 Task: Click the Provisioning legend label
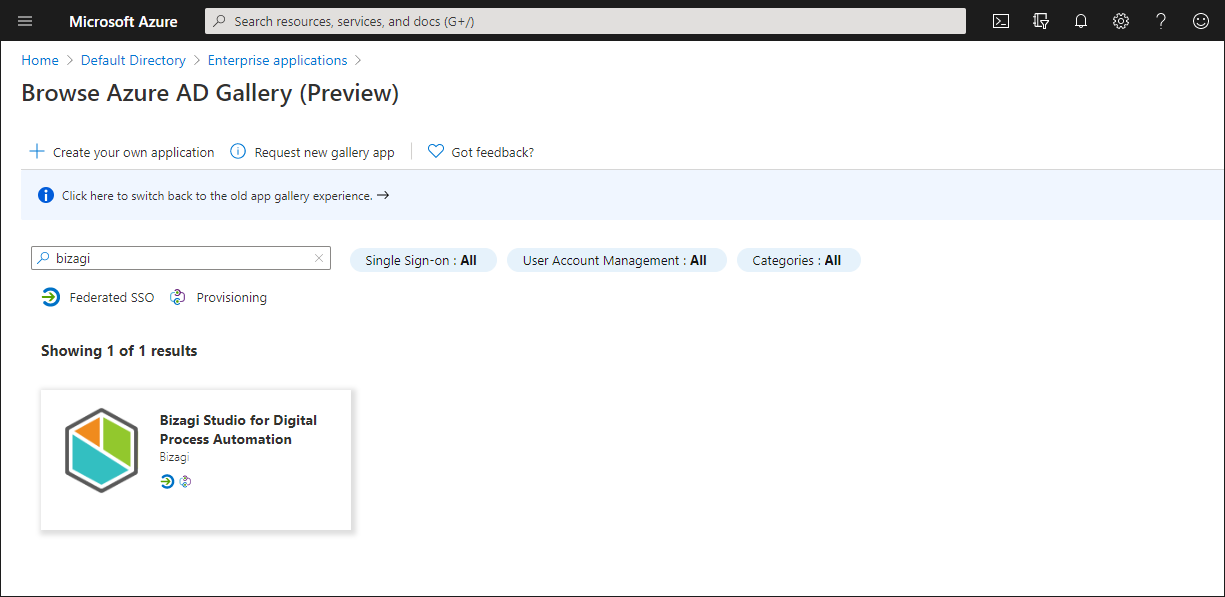[x=232, y=297]
